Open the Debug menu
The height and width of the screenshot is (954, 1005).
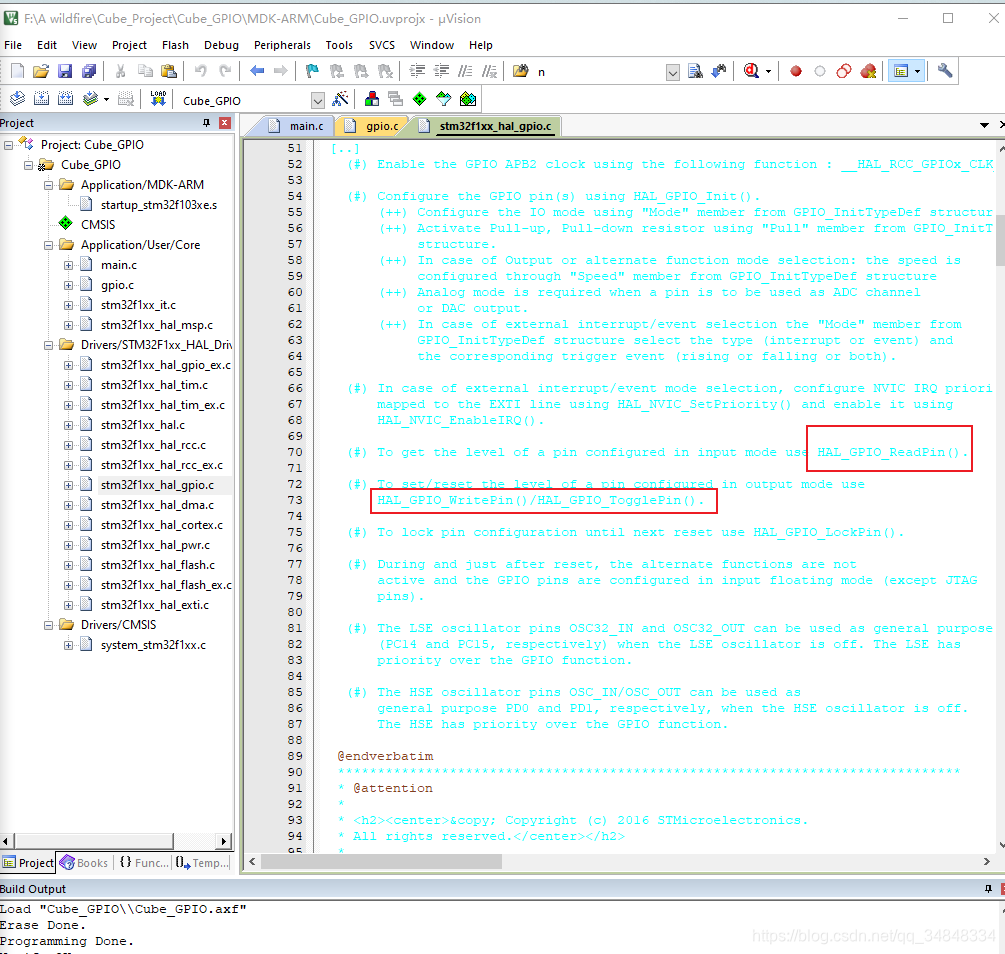tap(221, 45)
